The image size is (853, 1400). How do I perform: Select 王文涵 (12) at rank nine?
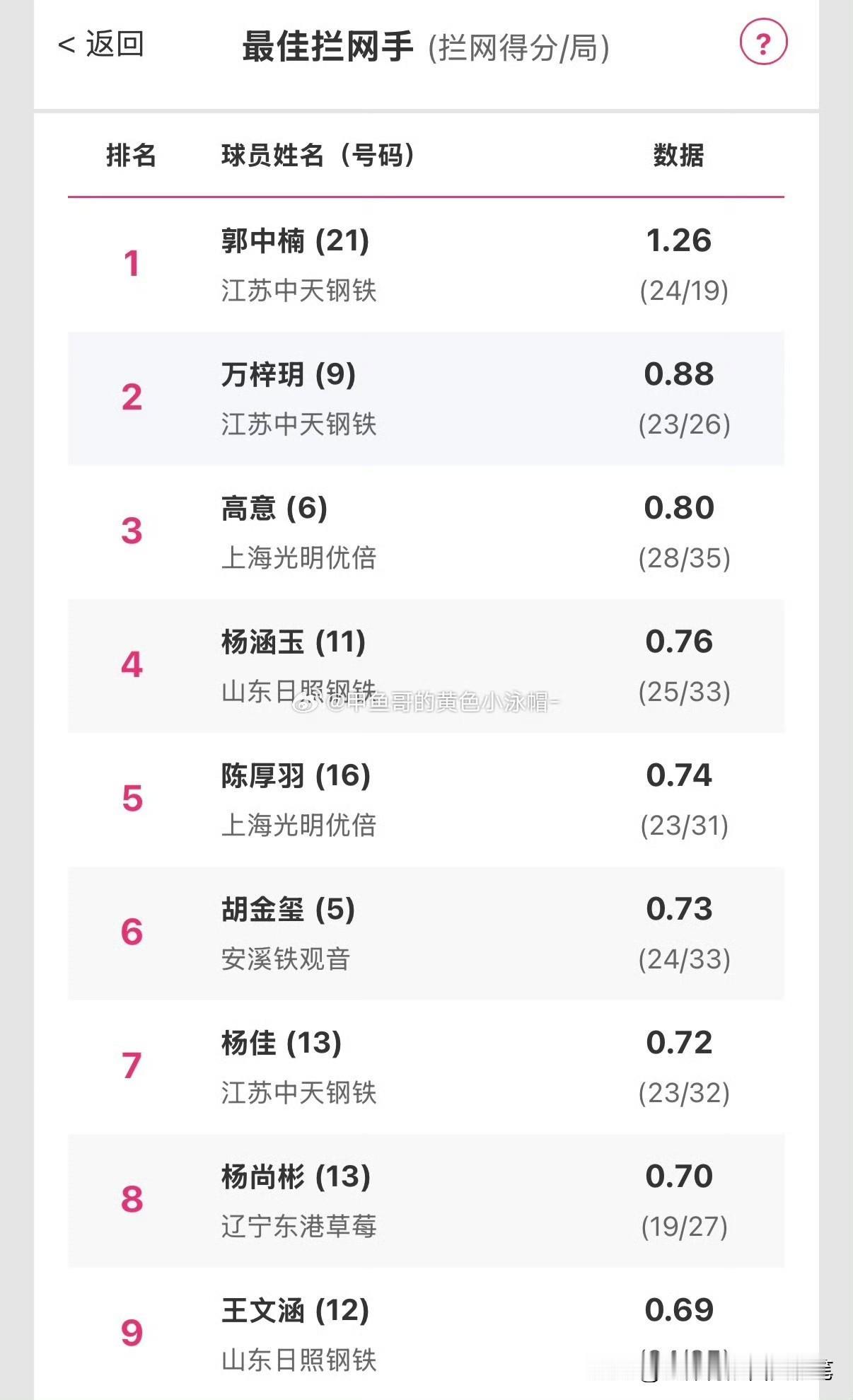click(426, 1334)
